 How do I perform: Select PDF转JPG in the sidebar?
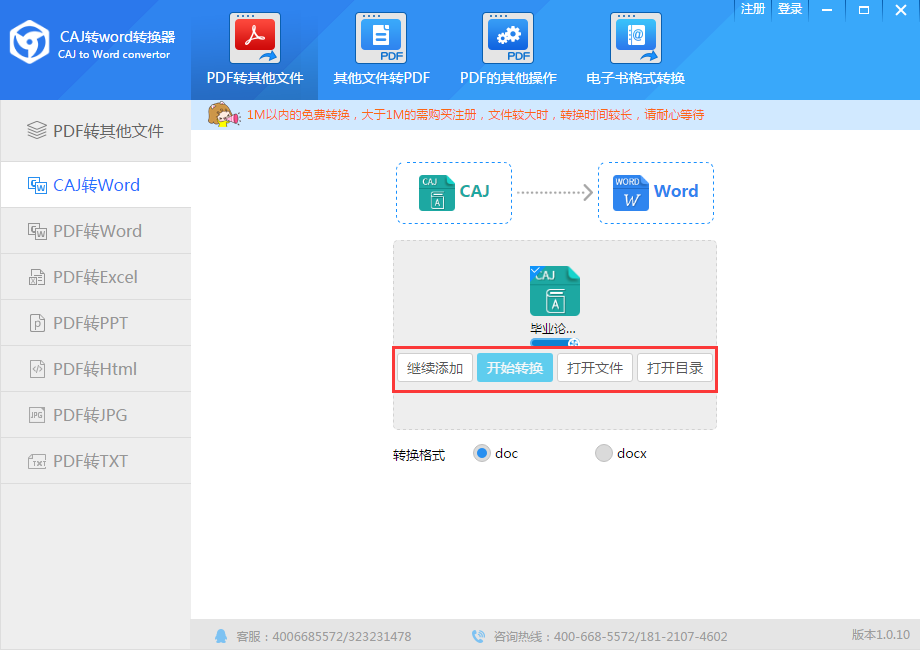point(96,415)
